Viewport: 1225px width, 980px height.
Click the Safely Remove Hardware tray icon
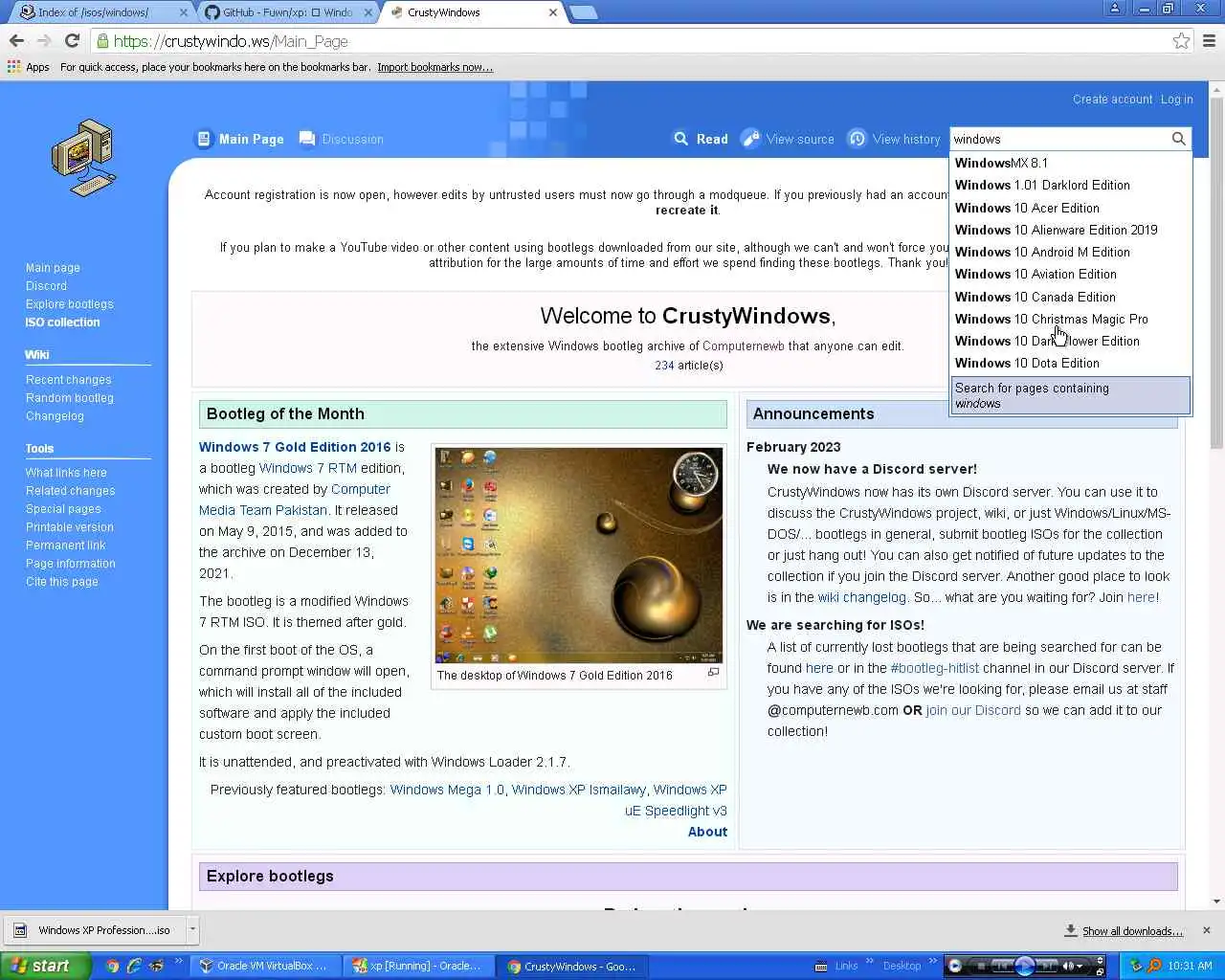(1136, 966)
